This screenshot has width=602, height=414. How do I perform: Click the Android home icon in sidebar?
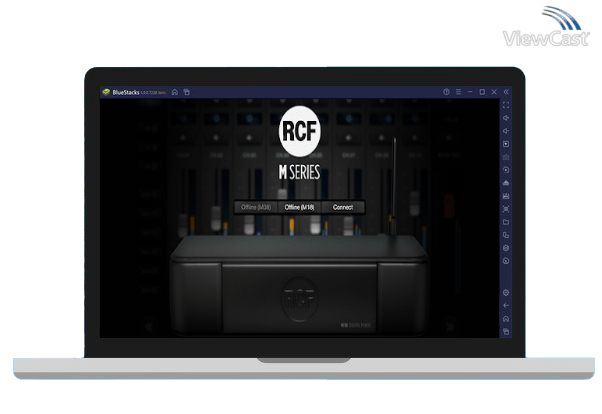pos(506,319)
